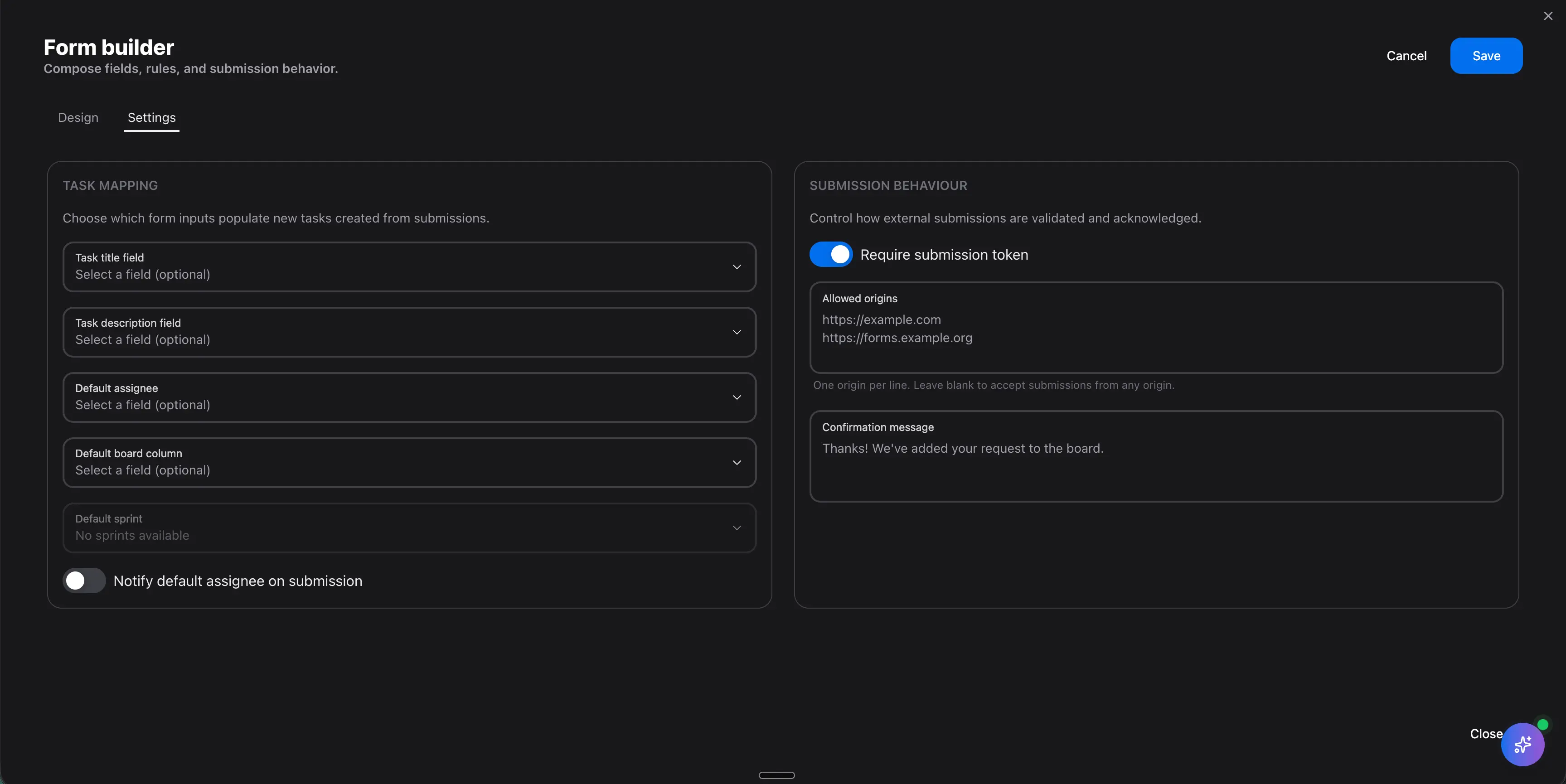Select the Settings tab

(x=151, y=117)
